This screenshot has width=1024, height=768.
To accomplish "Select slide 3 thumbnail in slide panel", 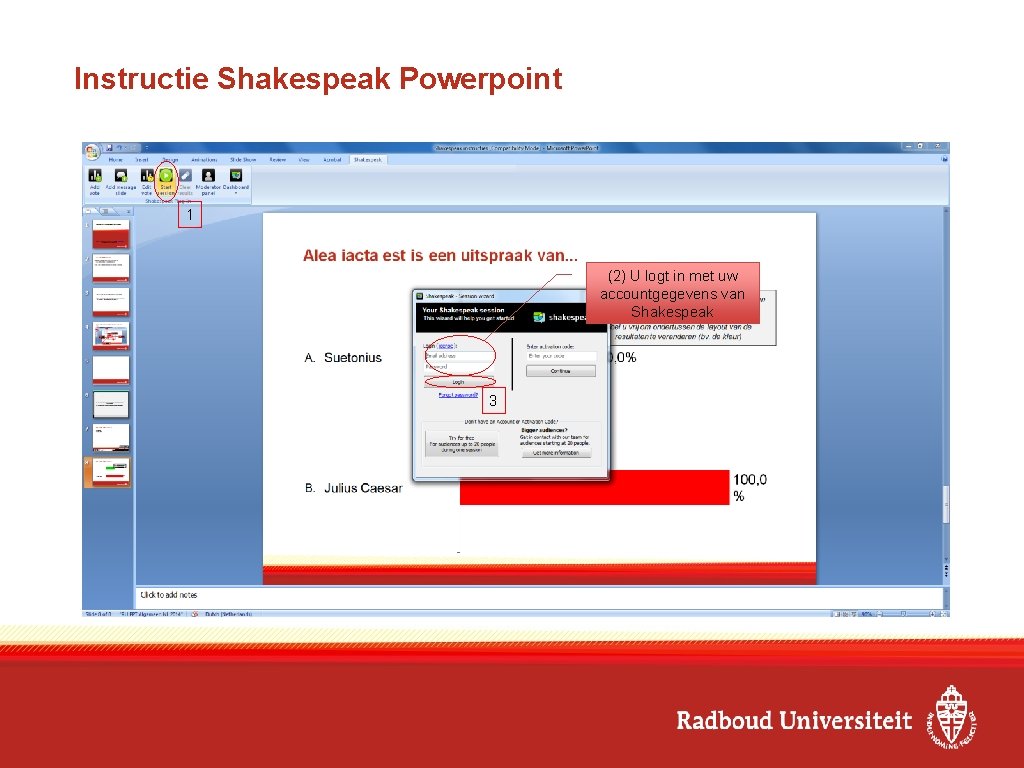I will coord(111,302).
